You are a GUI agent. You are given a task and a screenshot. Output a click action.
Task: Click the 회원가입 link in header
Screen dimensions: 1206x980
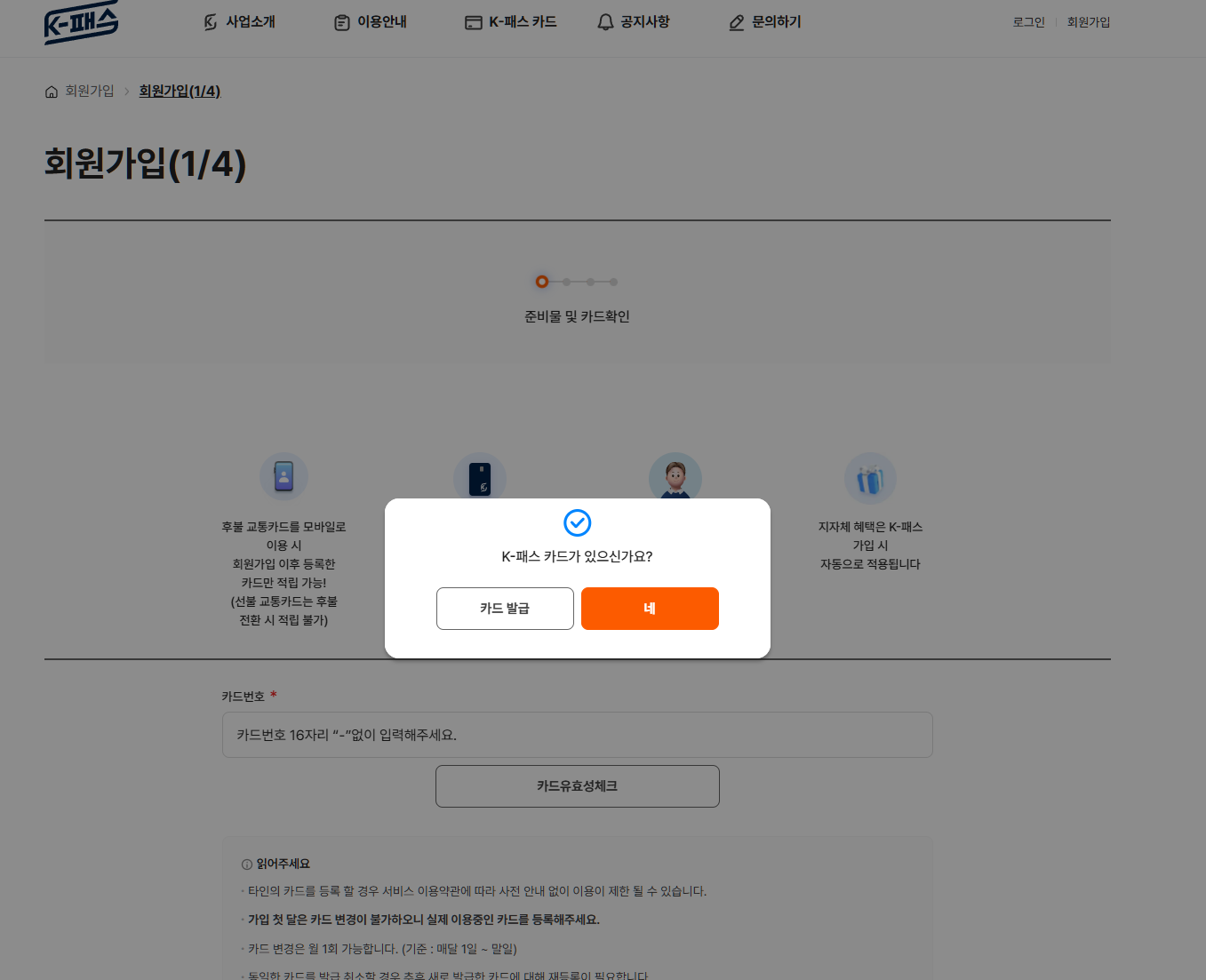(1089, 22)
